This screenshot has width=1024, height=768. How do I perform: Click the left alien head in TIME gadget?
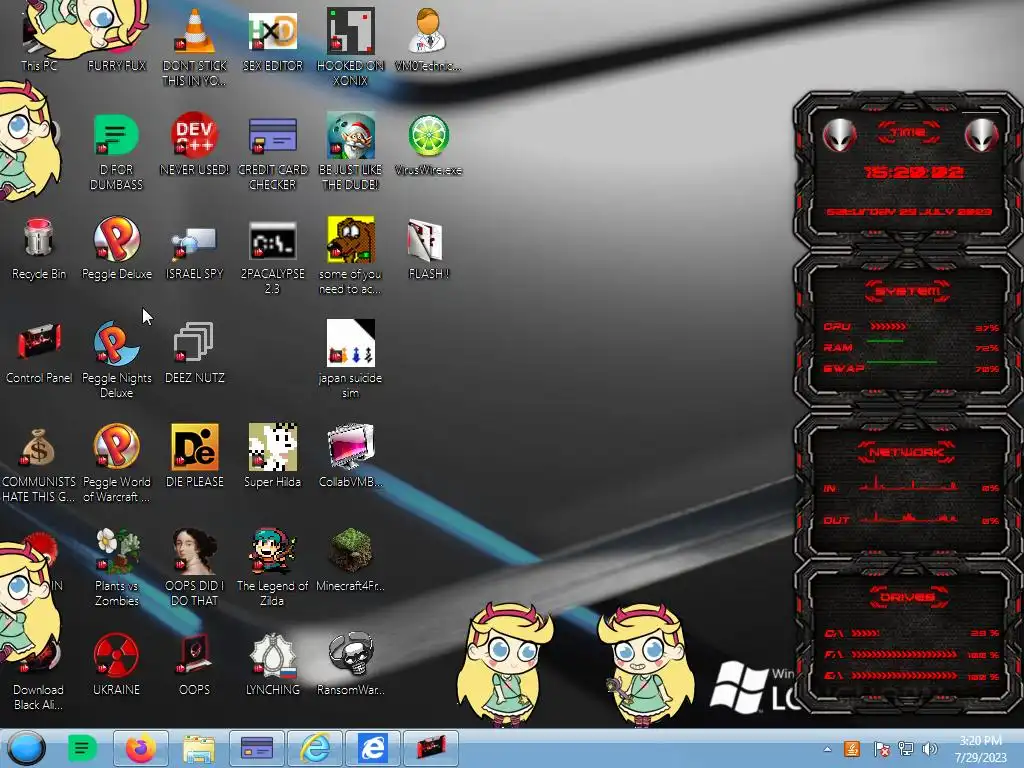[839, 135]
